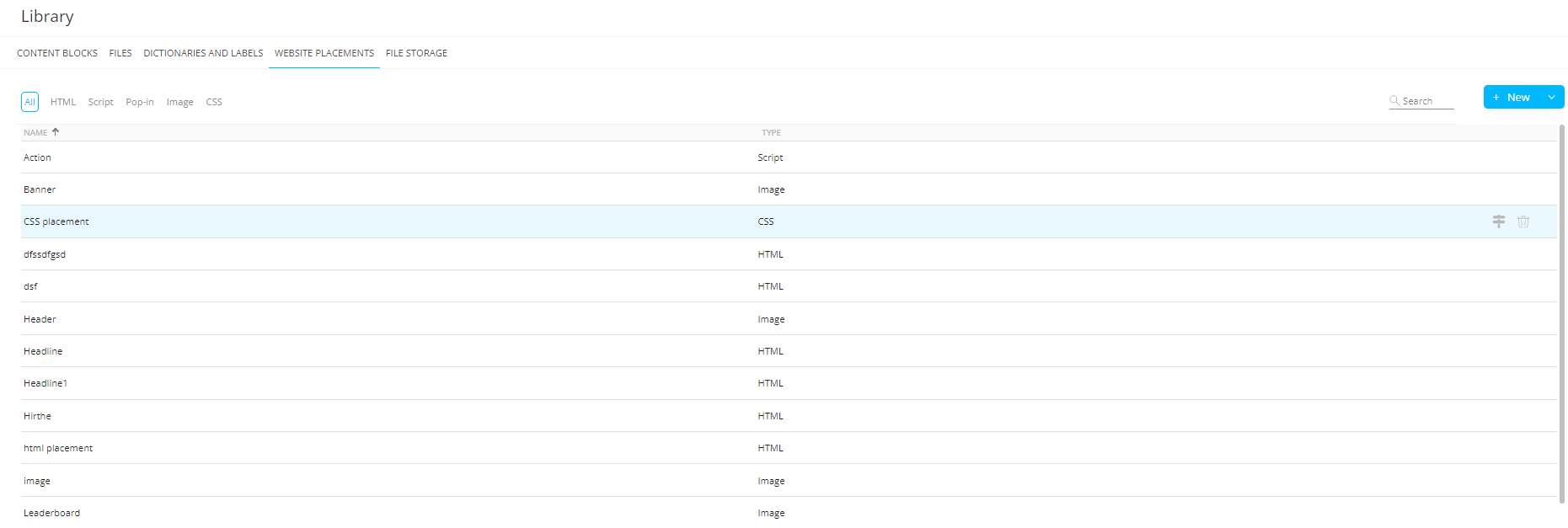
Task: Click the CSS type cell of CSS placement
Action: pyautogui.click(x=766, y=221)
